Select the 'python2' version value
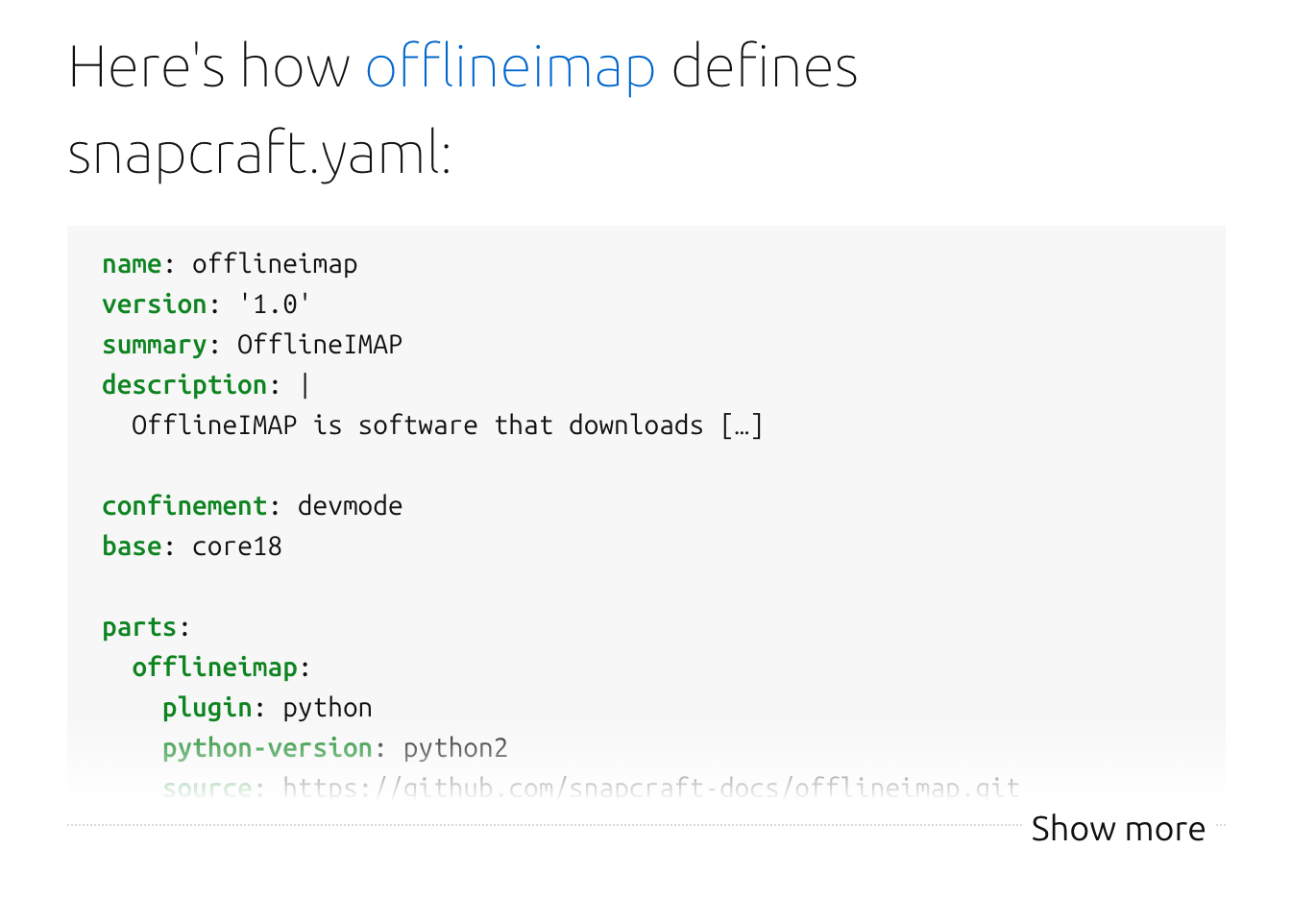The image size is (1316, 922). [455, 748]
